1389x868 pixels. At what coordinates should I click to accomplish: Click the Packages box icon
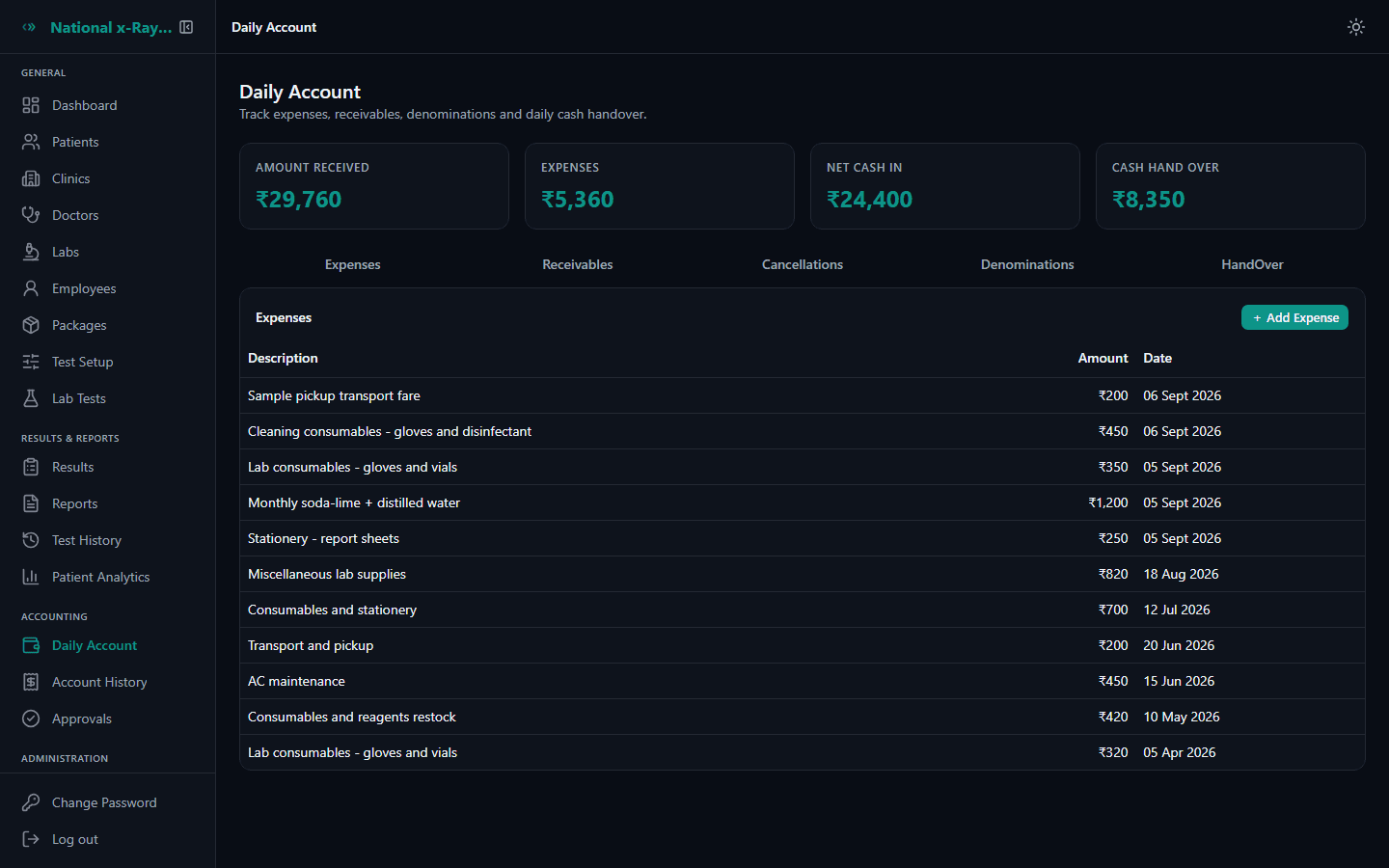click(31, 325)
